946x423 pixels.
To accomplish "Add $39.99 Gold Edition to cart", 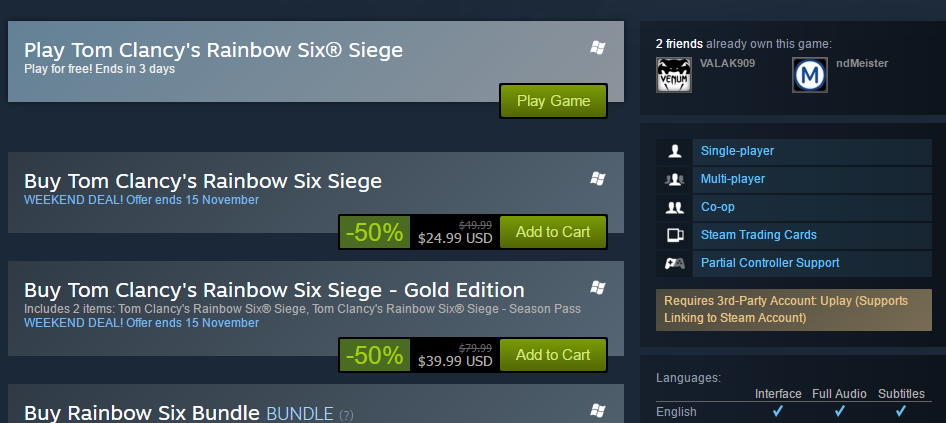I will [553, 355].
